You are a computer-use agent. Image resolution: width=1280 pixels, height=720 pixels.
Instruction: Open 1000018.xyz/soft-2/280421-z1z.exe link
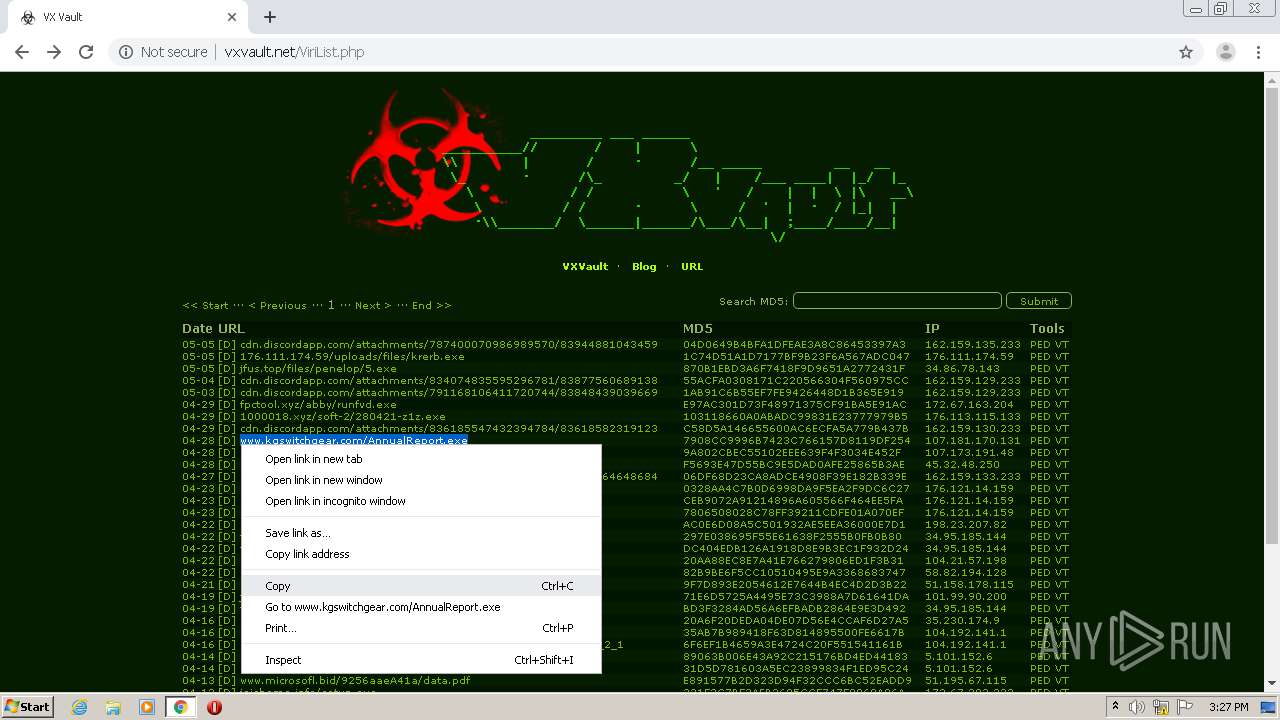[343, 416]
